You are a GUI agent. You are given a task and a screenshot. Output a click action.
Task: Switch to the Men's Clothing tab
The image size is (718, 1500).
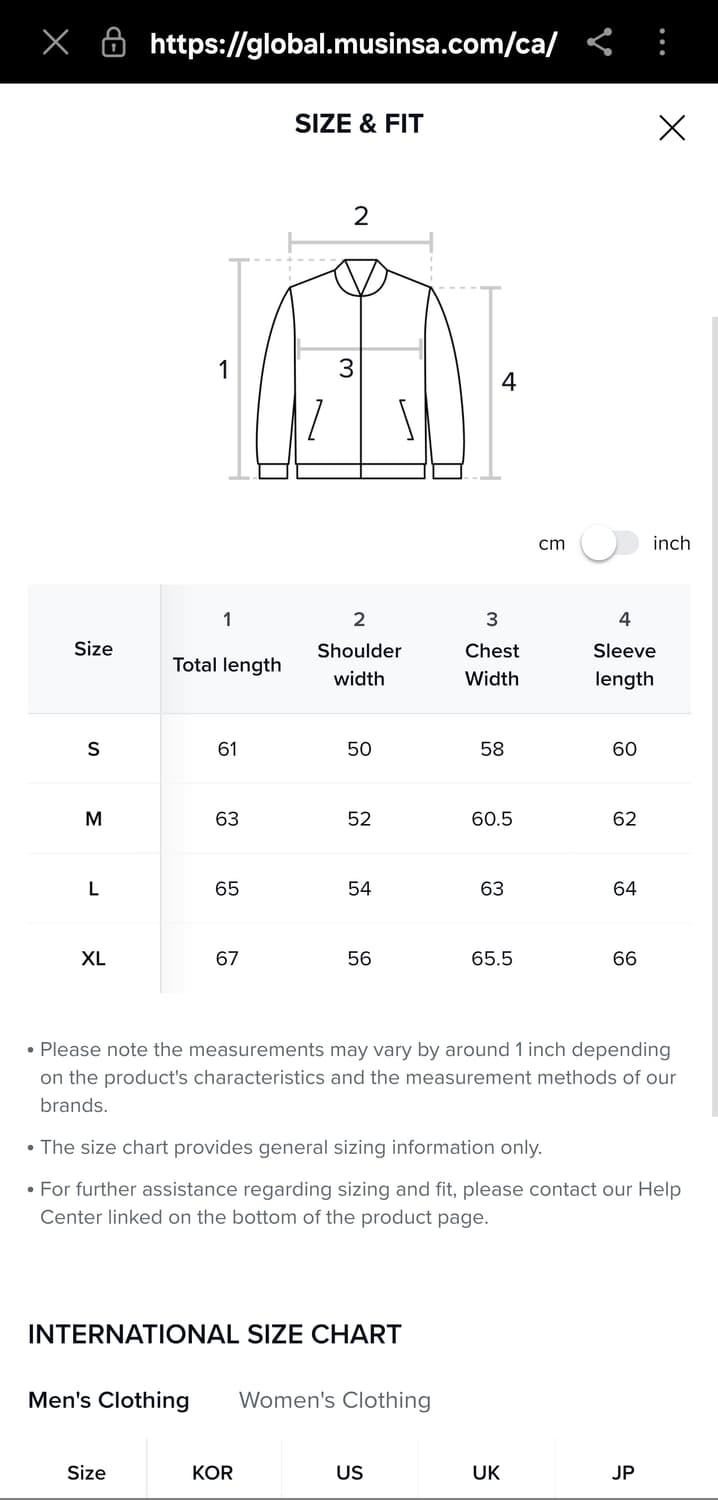point(108,1400)
